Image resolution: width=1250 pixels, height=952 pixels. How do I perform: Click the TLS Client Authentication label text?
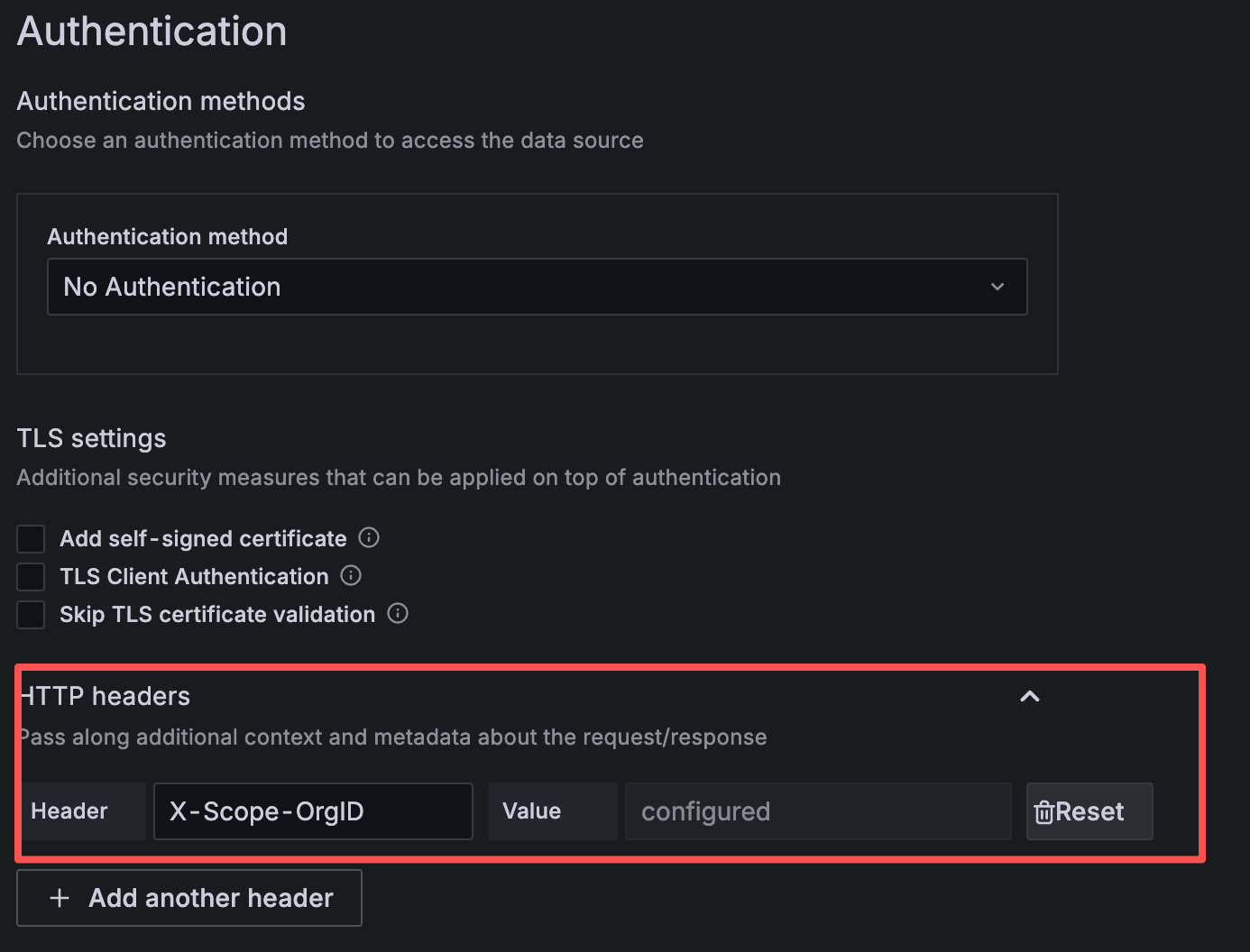click(x=194, y=577)
